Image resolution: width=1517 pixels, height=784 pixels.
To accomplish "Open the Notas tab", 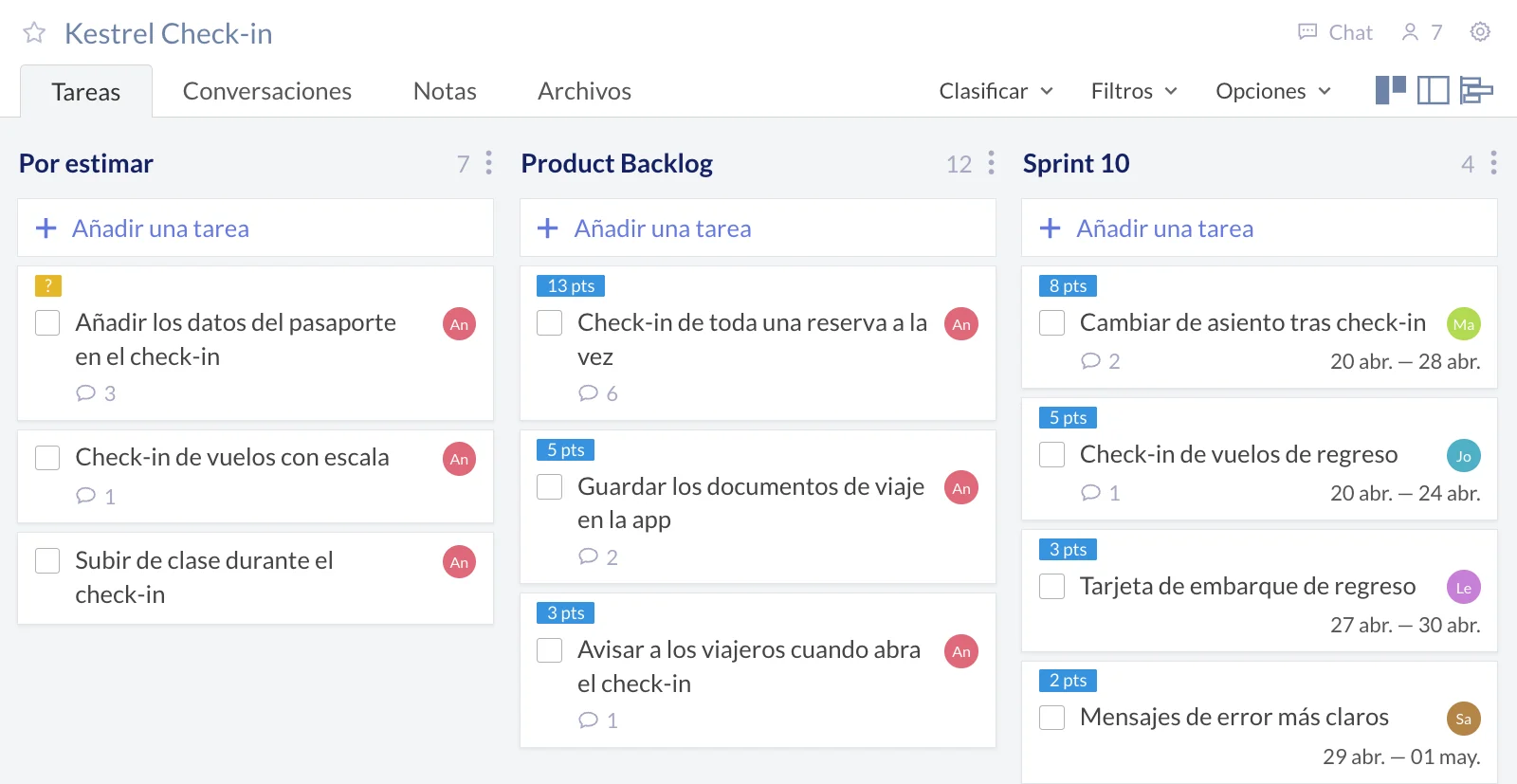I will pyautogui.click(x=445, y=91).
